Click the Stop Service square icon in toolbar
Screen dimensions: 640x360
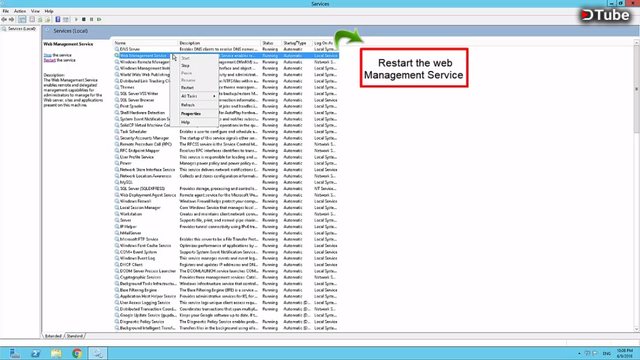(x=84, y=19)
